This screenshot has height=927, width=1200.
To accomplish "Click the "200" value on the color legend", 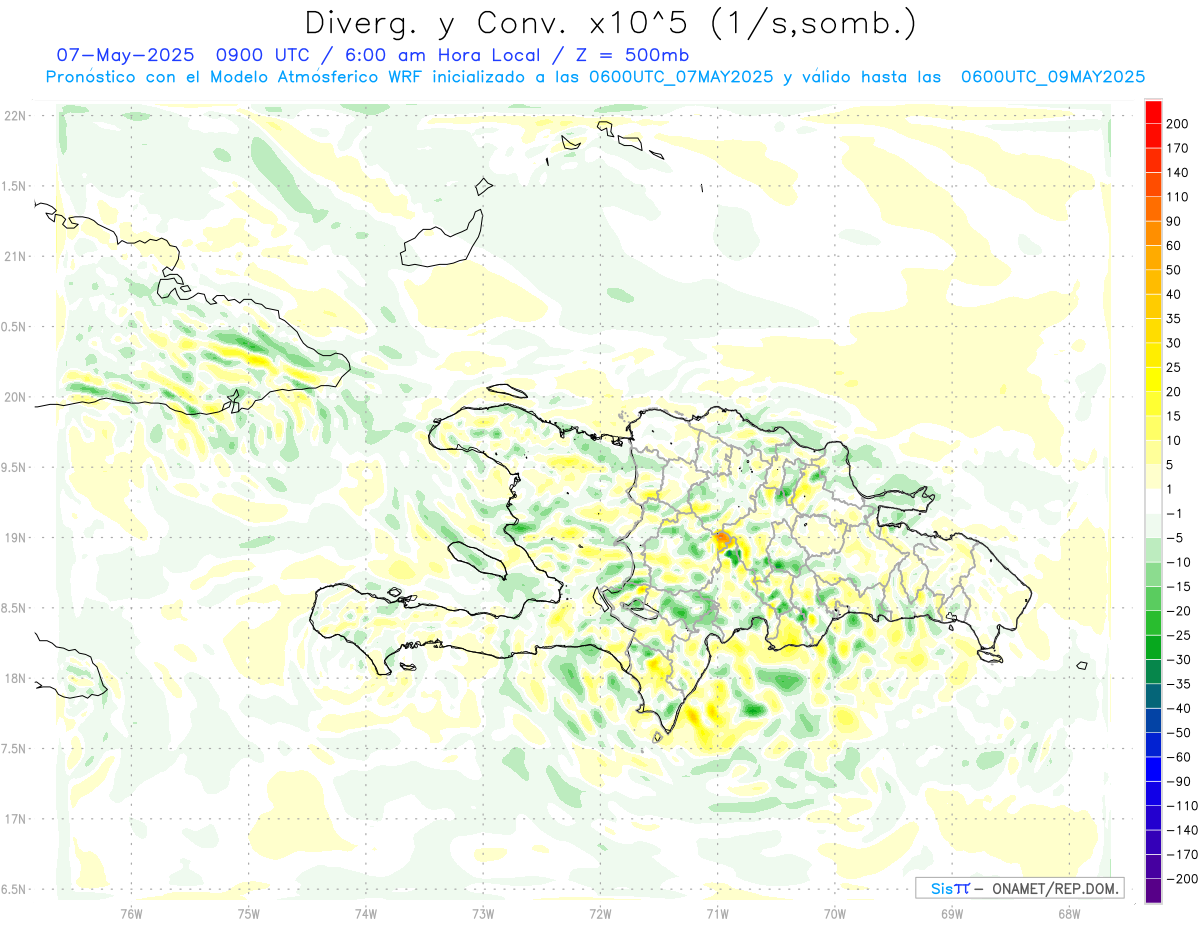I will [x=1177, y=124].
